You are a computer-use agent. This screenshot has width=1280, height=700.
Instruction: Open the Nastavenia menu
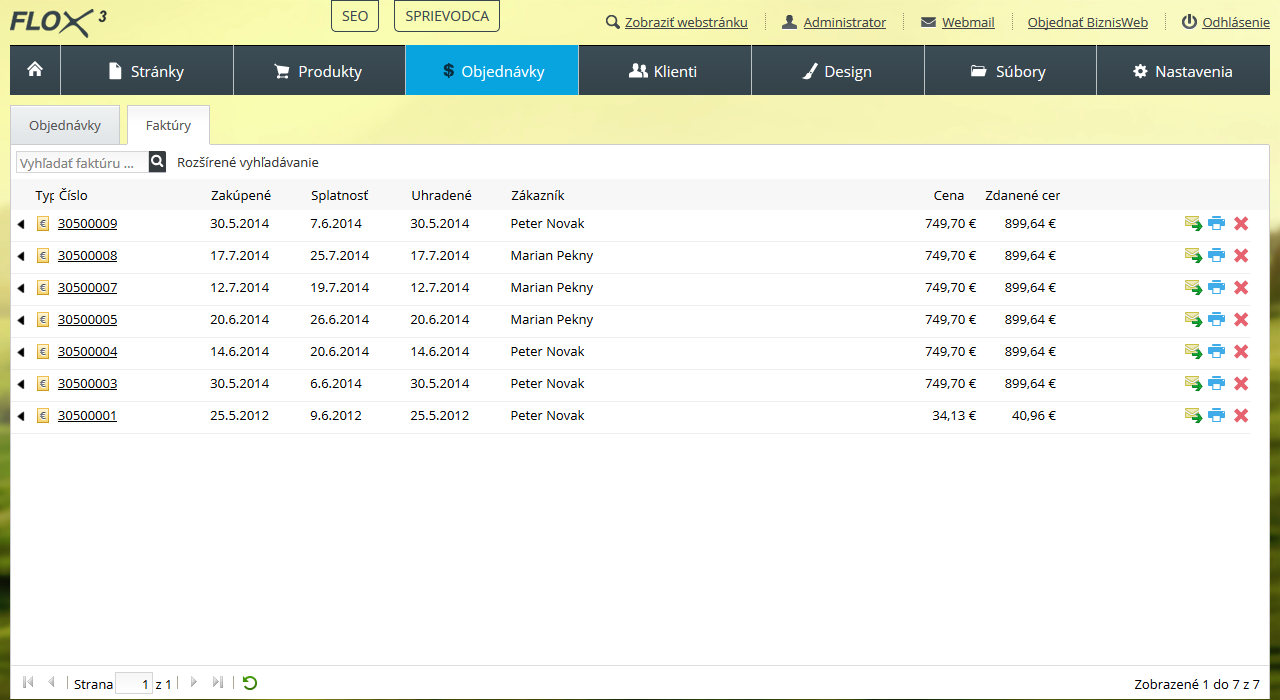pos(1182,71)
